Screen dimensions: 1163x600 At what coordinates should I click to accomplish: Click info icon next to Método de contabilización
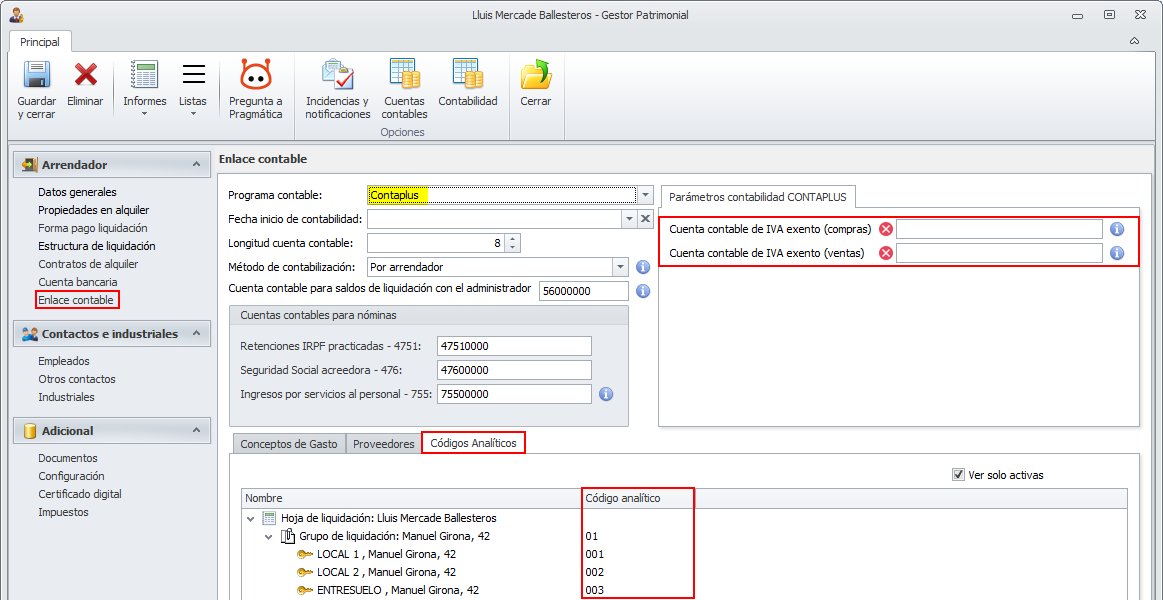(642, 267)
